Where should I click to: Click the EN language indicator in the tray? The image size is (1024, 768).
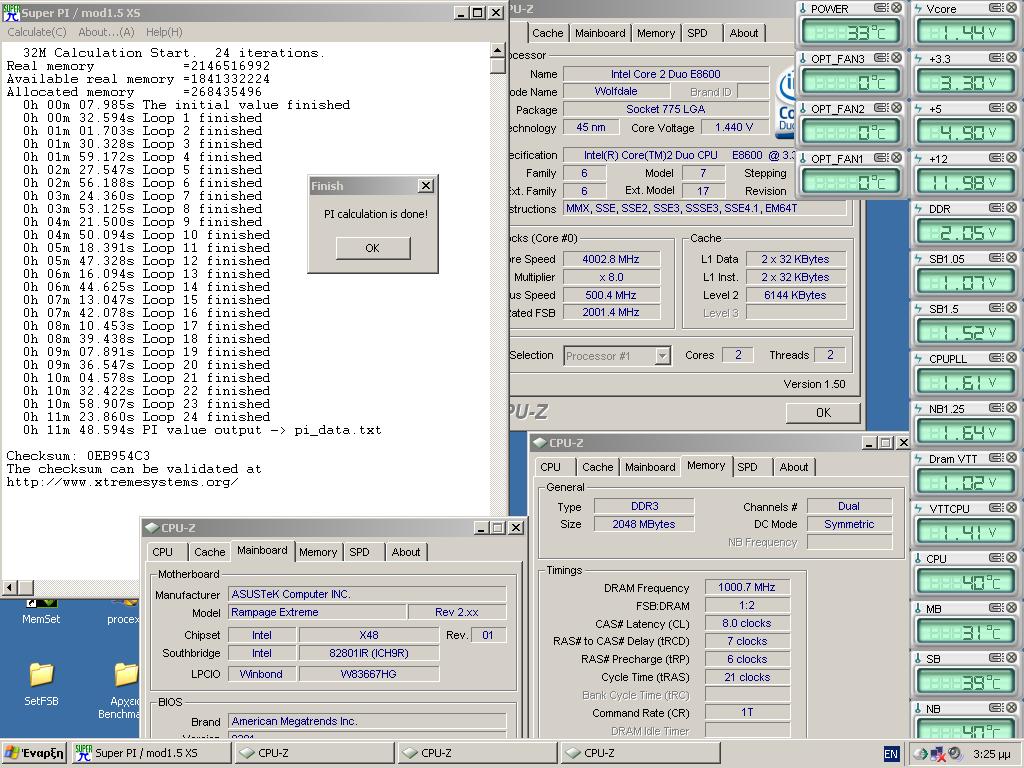(x=891, y=754)
